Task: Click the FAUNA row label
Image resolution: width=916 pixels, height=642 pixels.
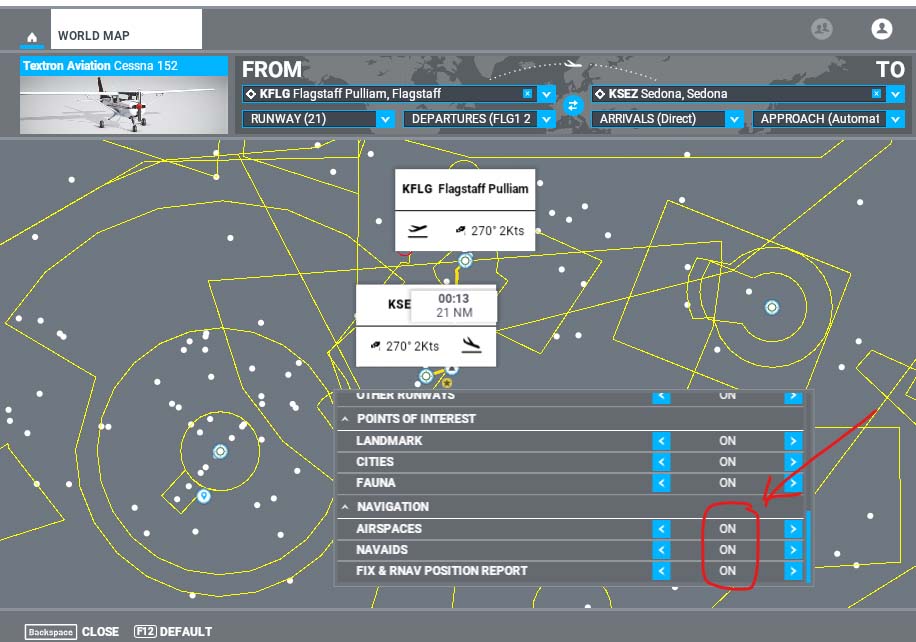Action: coord(376,483)
